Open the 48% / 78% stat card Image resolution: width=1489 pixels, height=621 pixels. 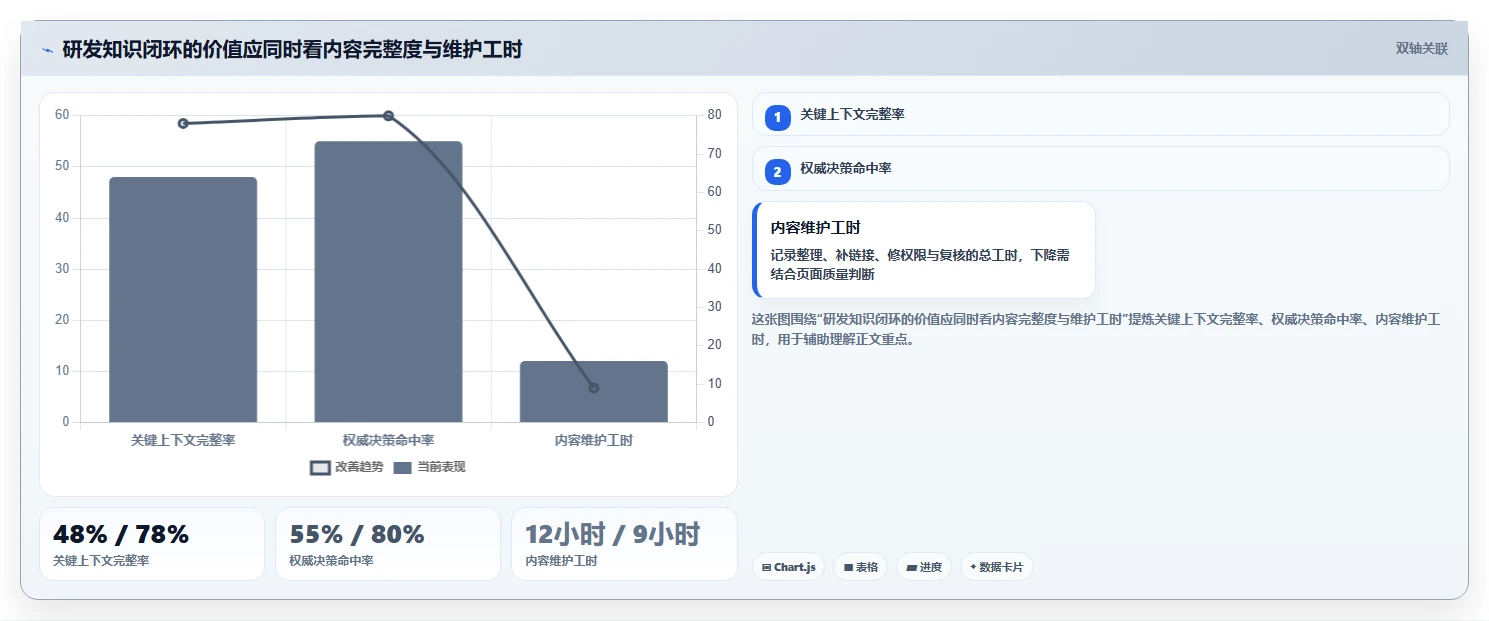(x=152, y=544)
